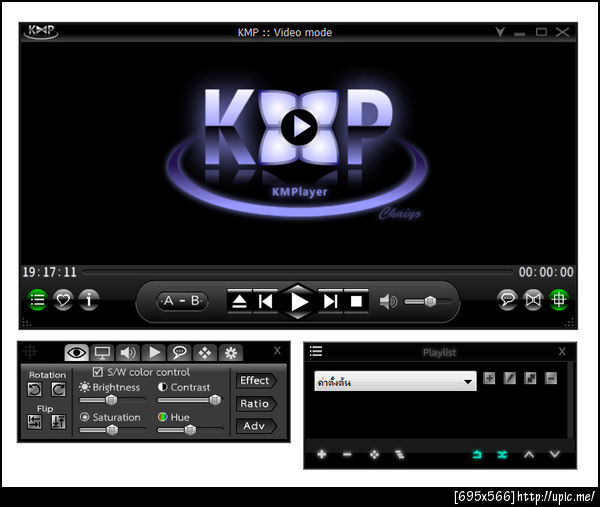Remove selected item from playlist with minus

click(x=347, y=455)
